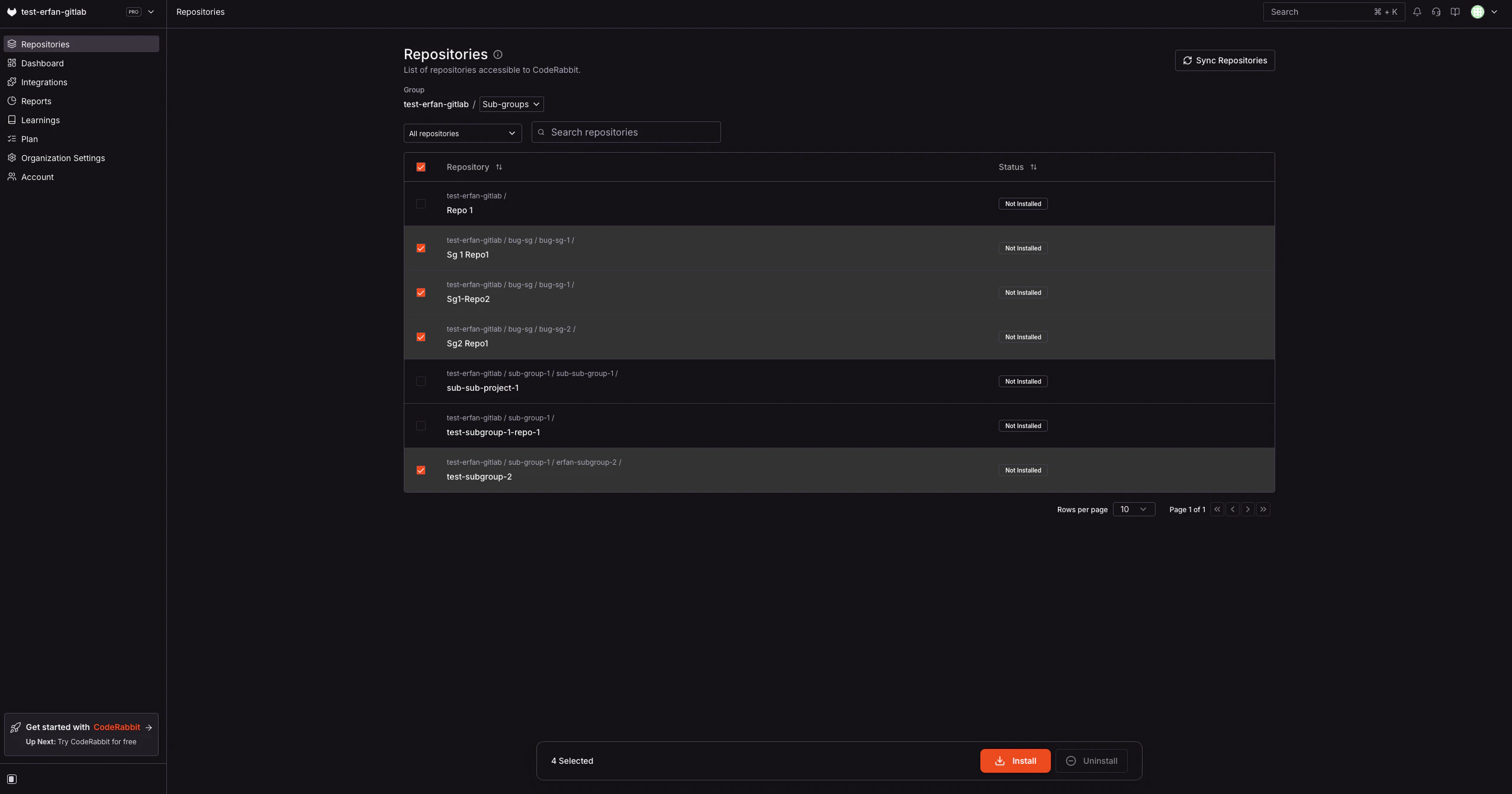Click the Sync Repositories button
The height and width of the screenshot is (794, 1512).
click(x=1225, y=60)
